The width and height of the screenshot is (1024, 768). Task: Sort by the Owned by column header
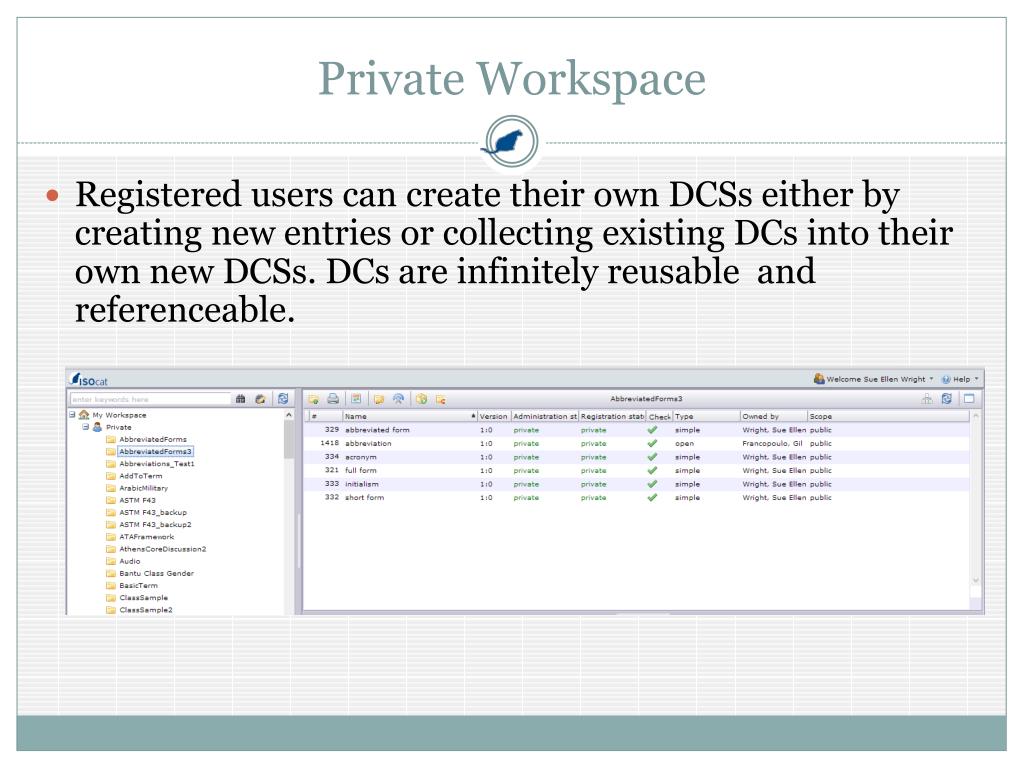(x=774, y=416)
